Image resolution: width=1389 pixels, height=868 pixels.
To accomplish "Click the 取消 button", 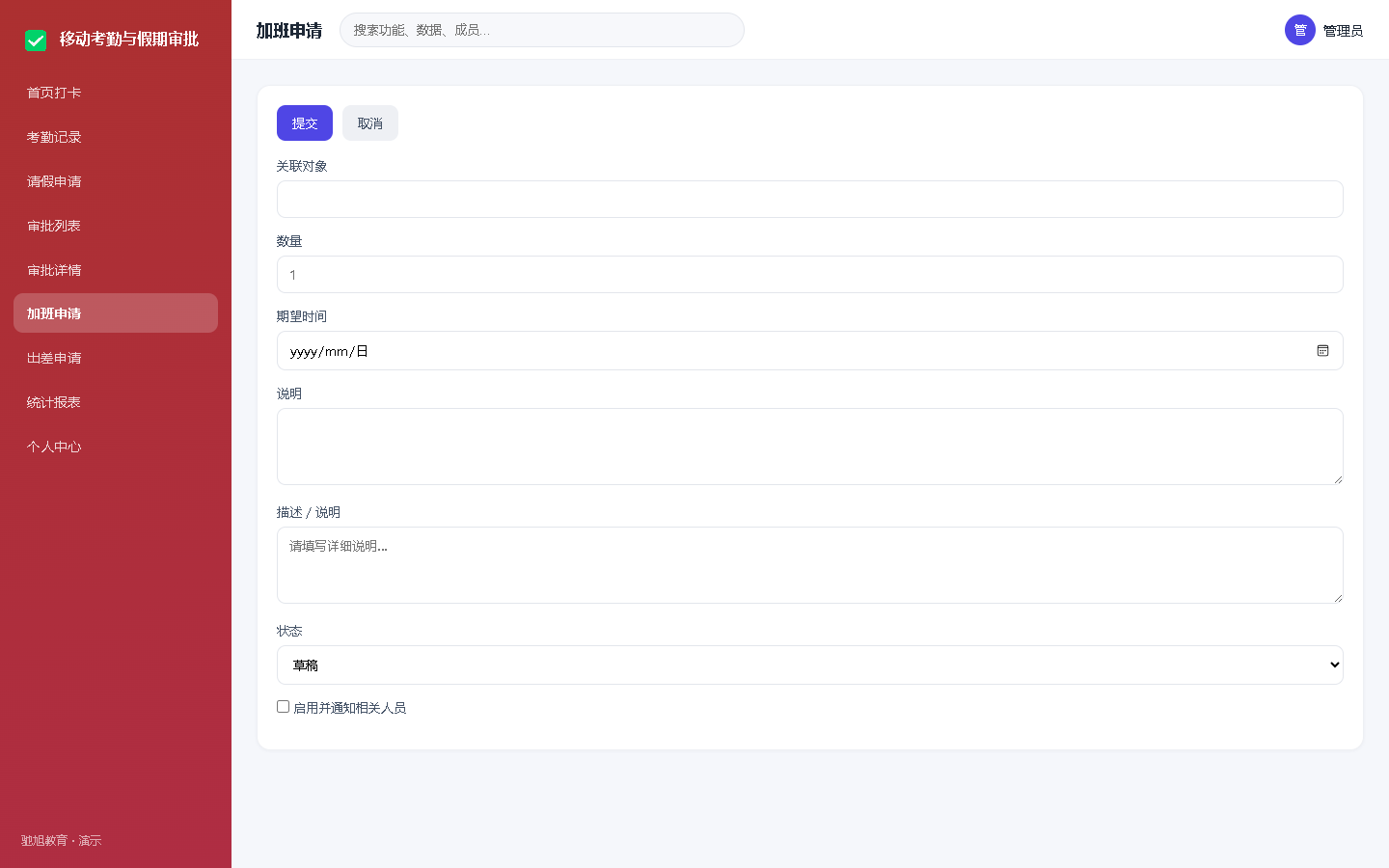I will (370, 123).
